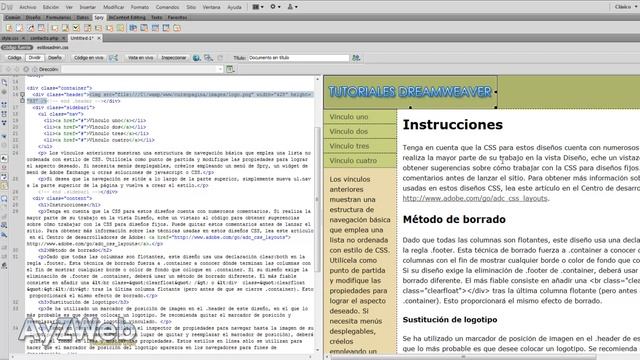This screenshot has width=640, height=360.
Task: Refresh design view icon in document toolbar
Action: point(220,58)
